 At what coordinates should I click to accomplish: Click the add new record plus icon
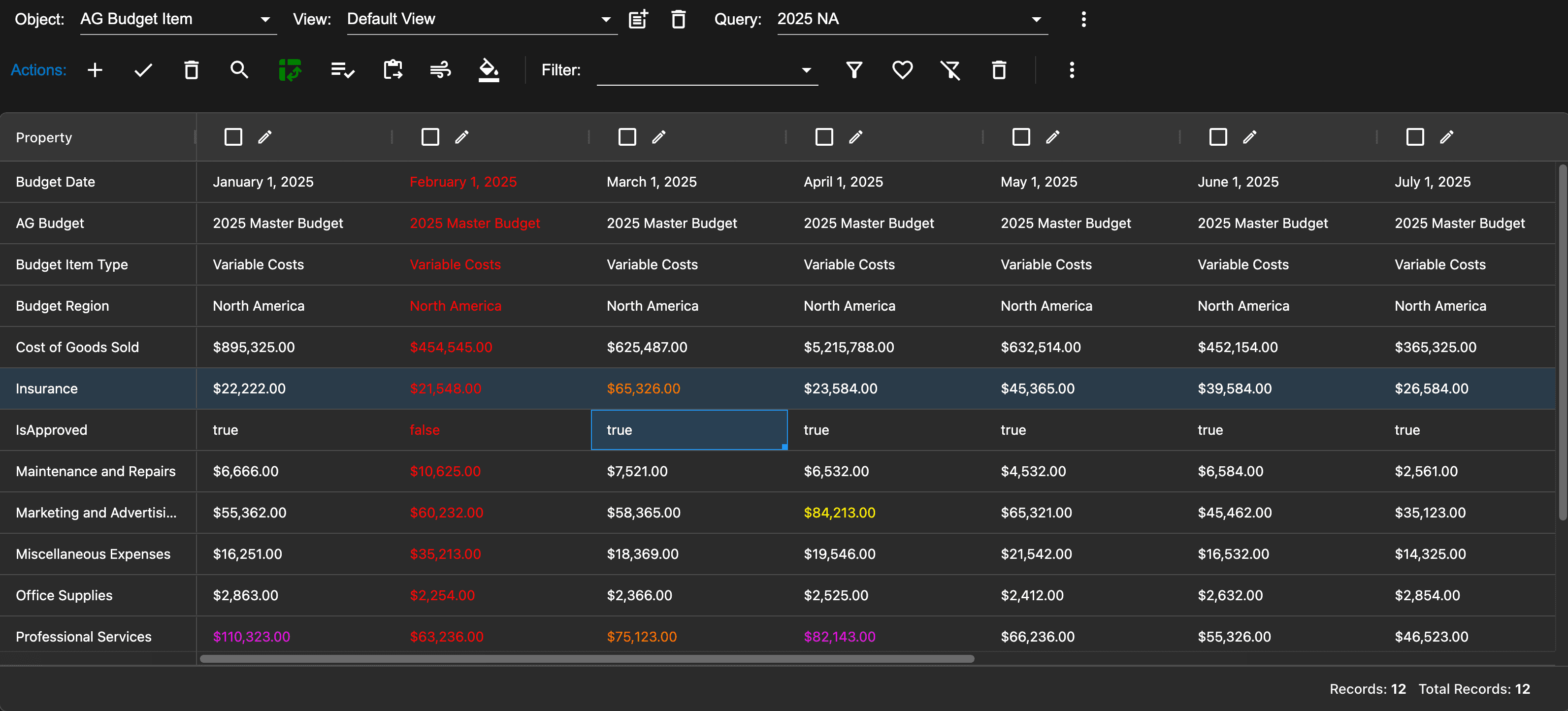pos(95,70)
